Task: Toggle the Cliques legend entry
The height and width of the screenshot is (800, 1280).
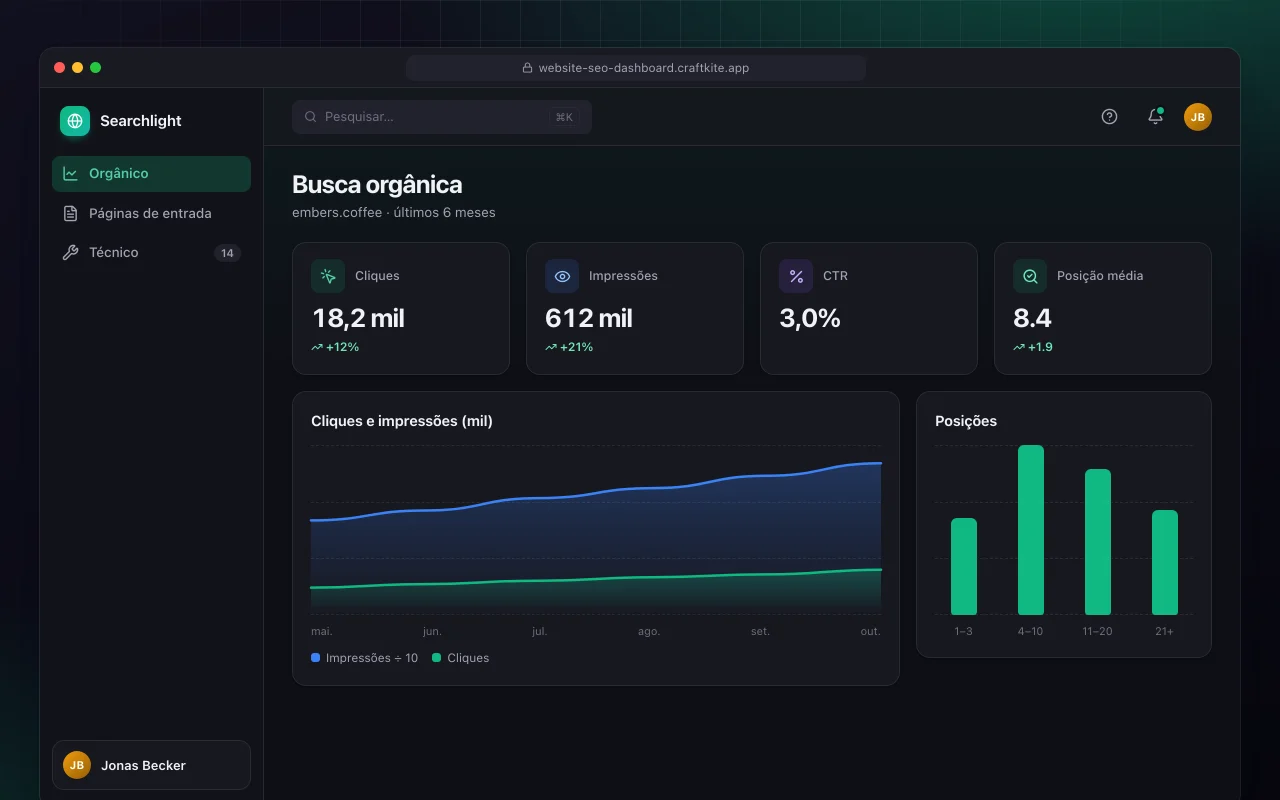Action: tap(461, 658)
